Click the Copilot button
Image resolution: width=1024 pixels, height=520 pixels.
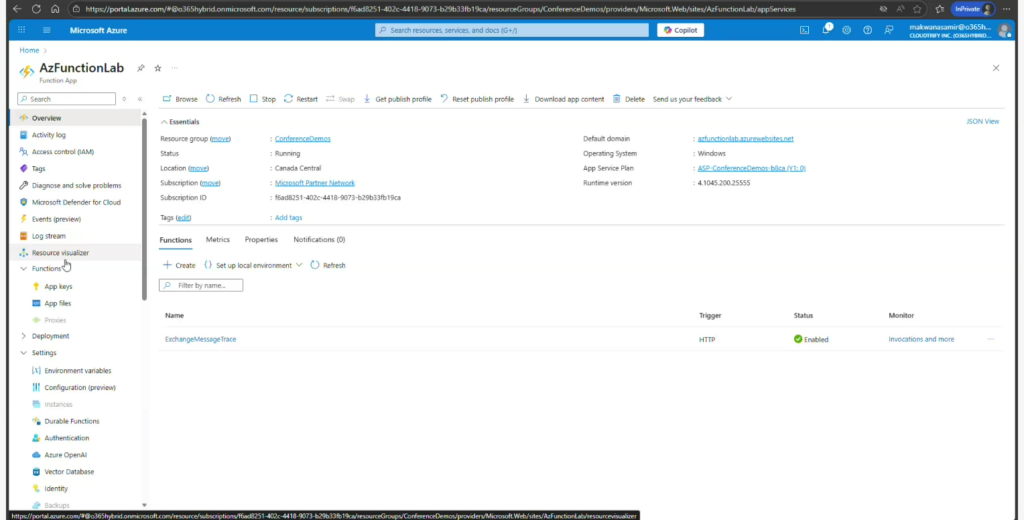pos(680,30)
